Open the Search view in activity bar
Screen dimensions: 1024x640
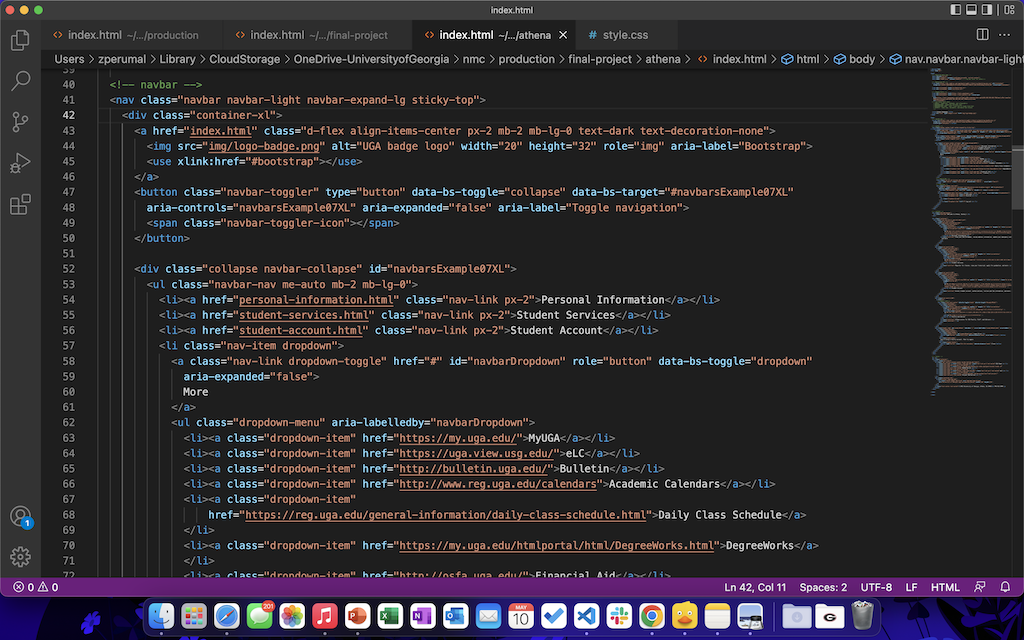click(20, 81)
